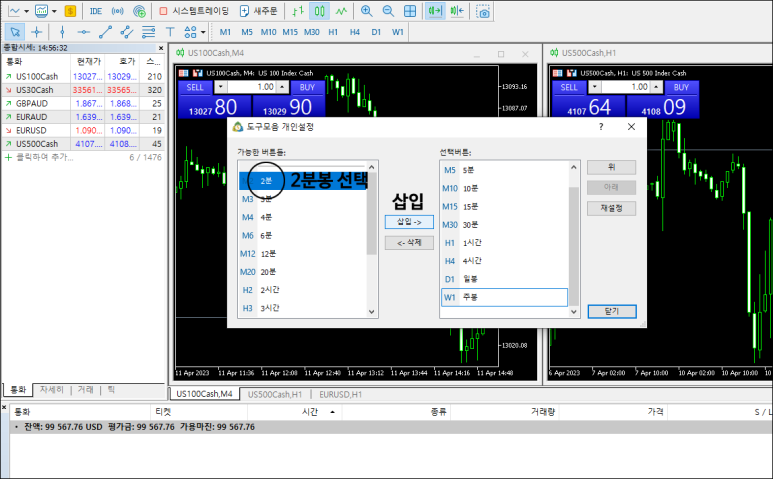Increase US100Cash volume stepper
773x479 pixels.
281,87
